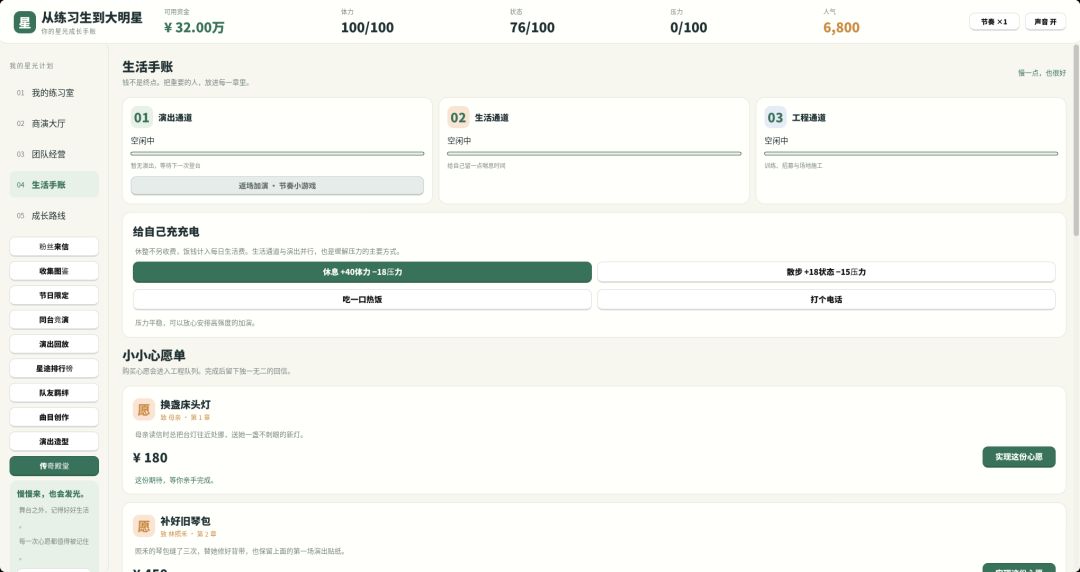Image resolution: width=1080 pixels, height=572 pixels.
Task: Click the 愿 icon beside 换盏床头灯
Action: point(144,410)
